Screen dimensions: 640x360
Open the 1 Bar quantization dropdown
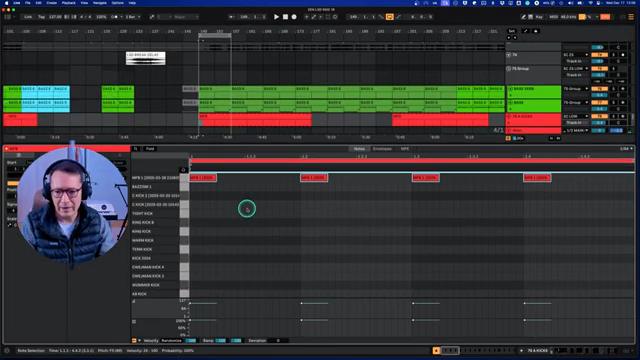click(x=133, y=17)
